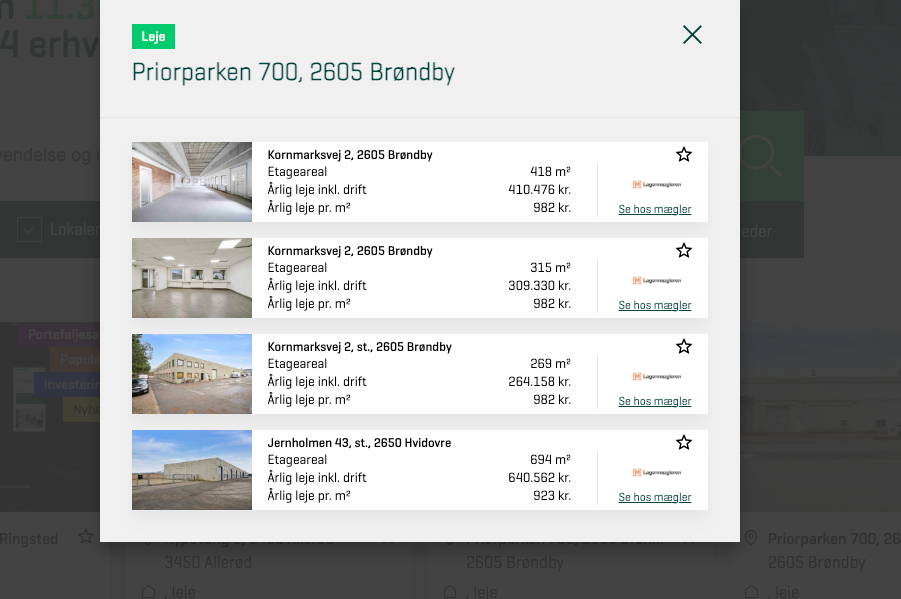
Task: Open Jernholmen 43 building thumbnail
Action: (x=192, y=470)
